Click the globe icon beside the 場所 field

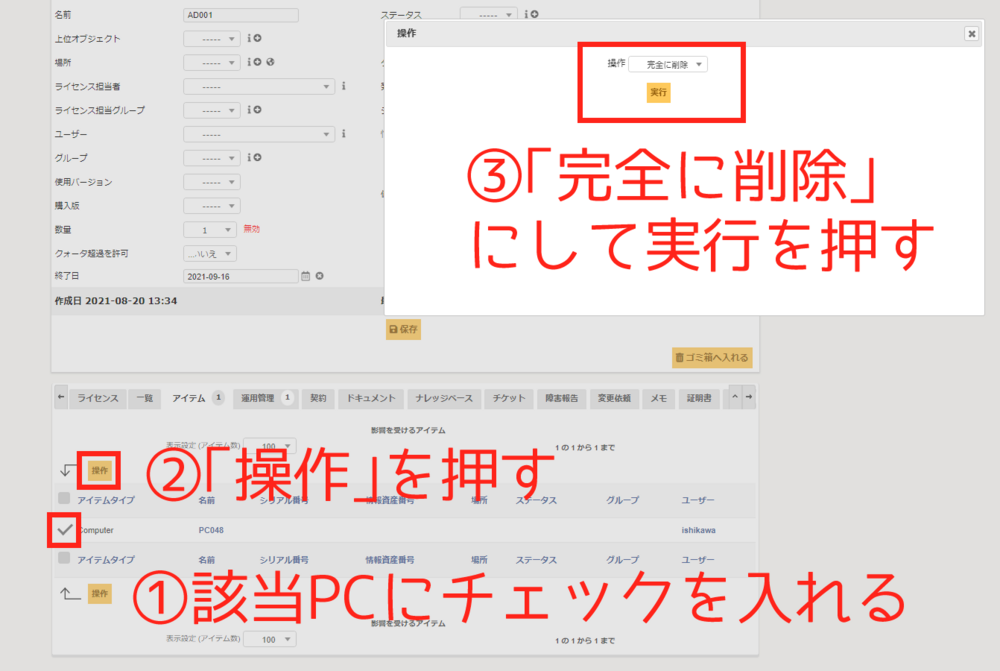(270, 62)
